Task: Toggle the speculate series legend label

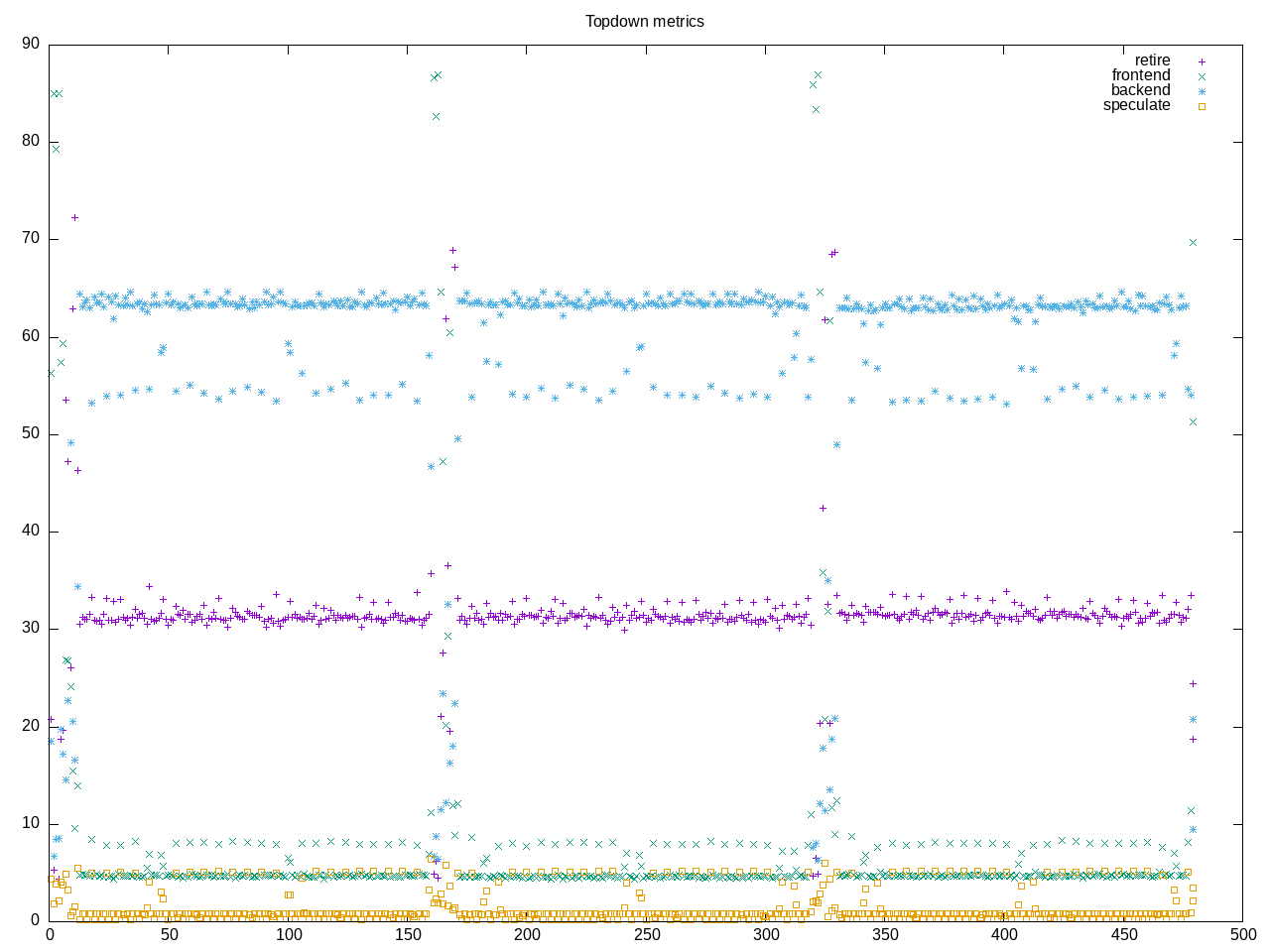Action: (1136, 105)
